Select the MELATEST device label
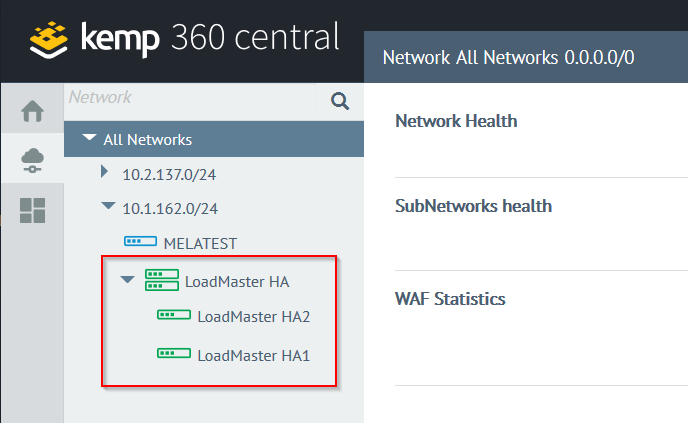This screenshot has width=688, height=423. (200, 244)
